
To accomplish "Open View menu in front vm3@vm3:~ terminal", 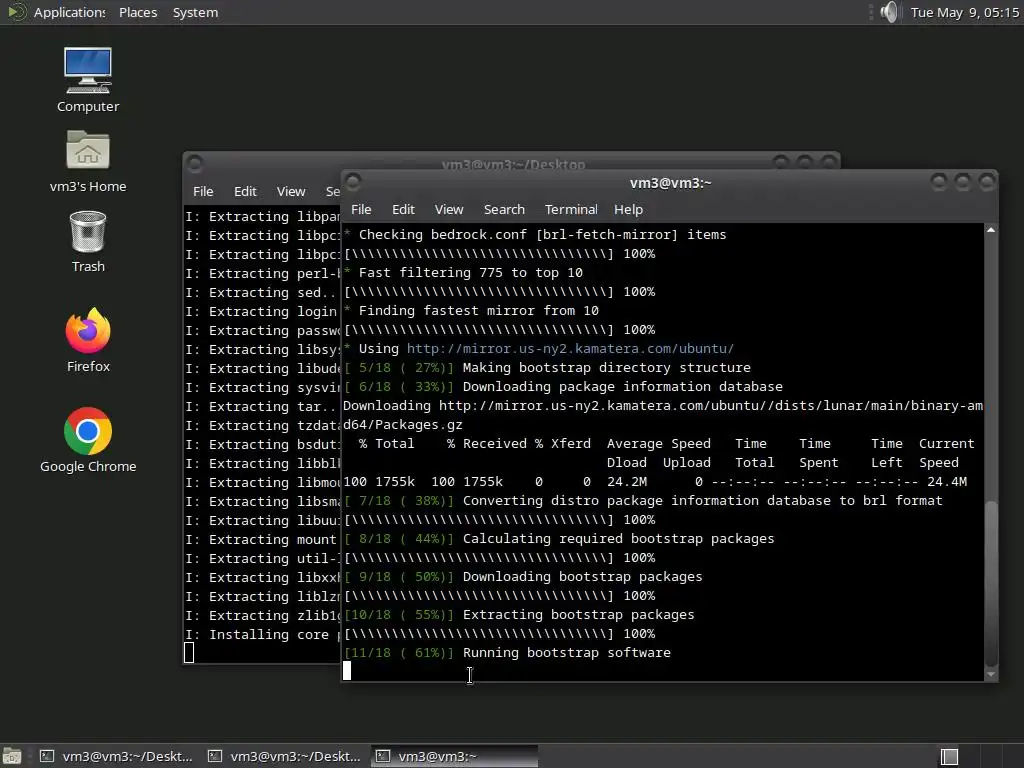I will coord(449,210).
